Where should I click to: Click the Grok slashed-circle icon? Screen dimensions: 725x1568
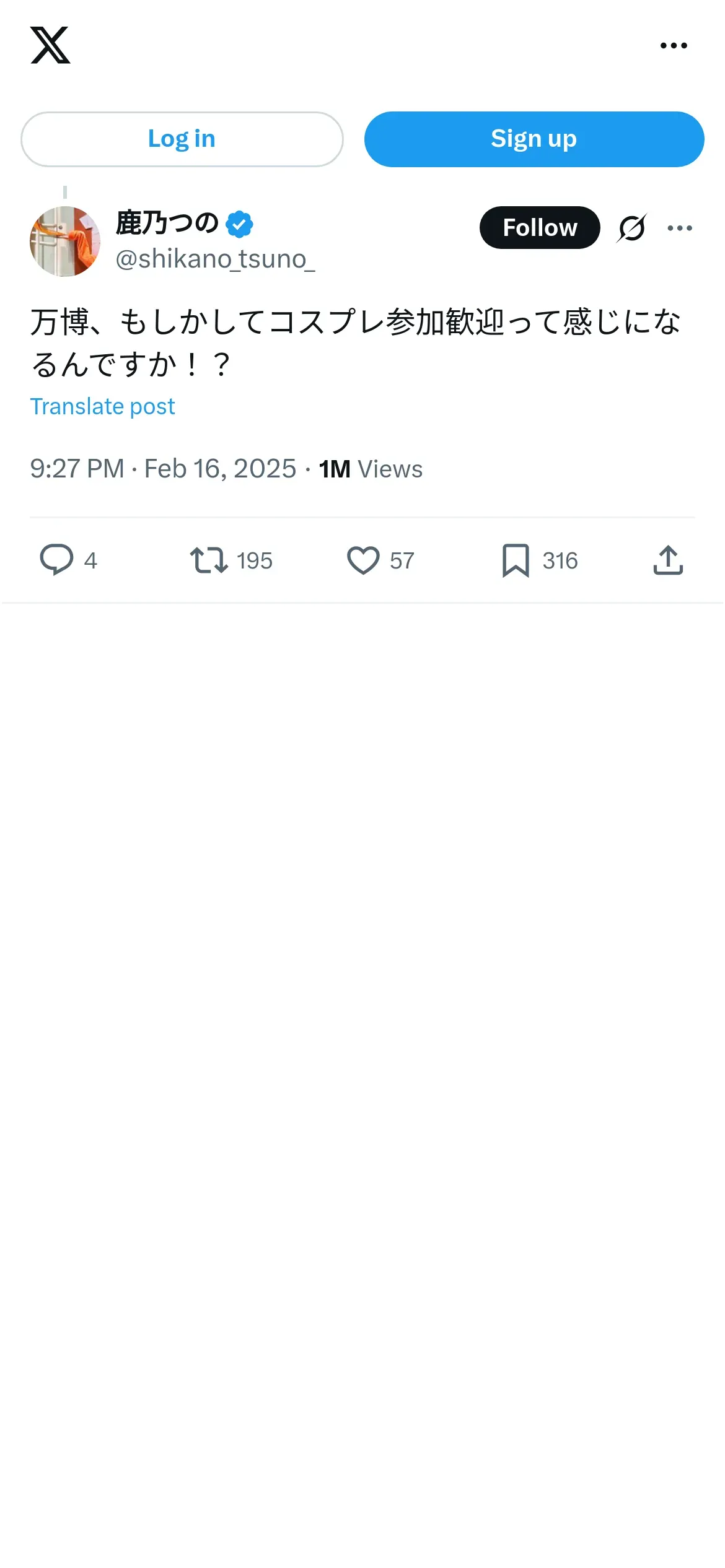tap(631, 228)
